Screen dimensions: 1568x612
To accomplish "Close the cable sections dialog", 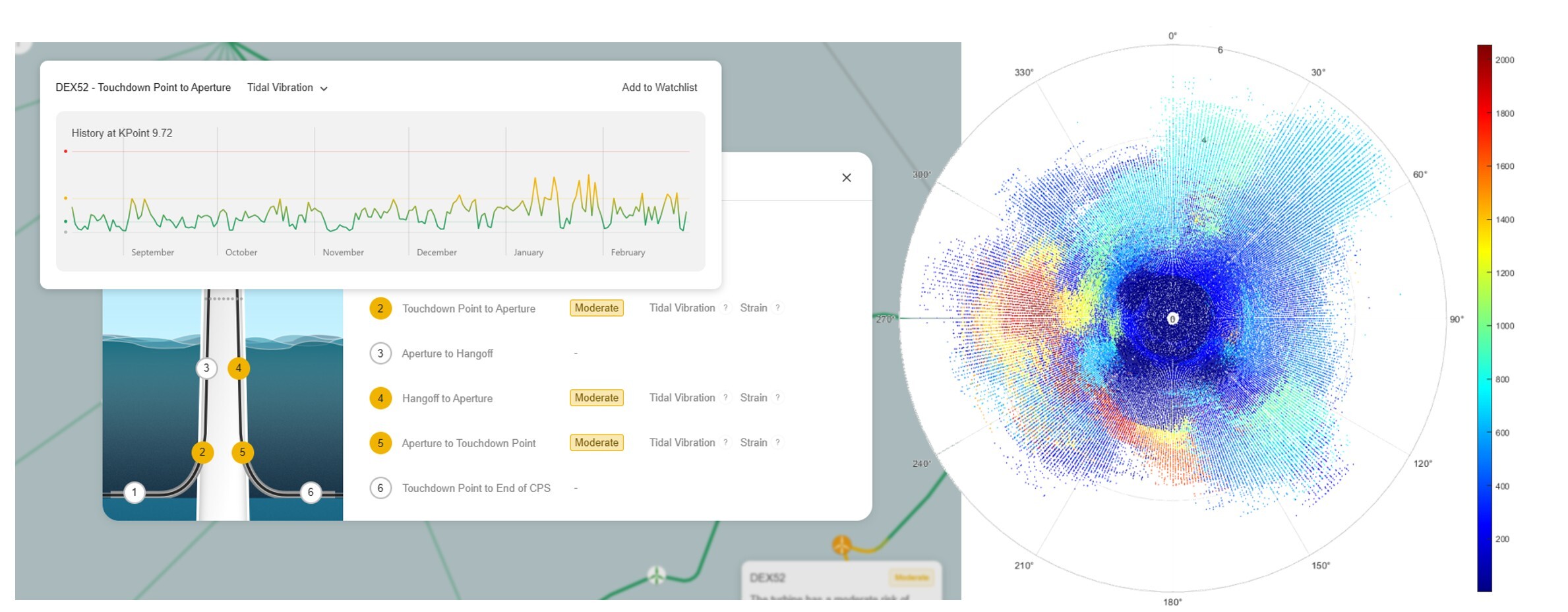I will [847, 178].
